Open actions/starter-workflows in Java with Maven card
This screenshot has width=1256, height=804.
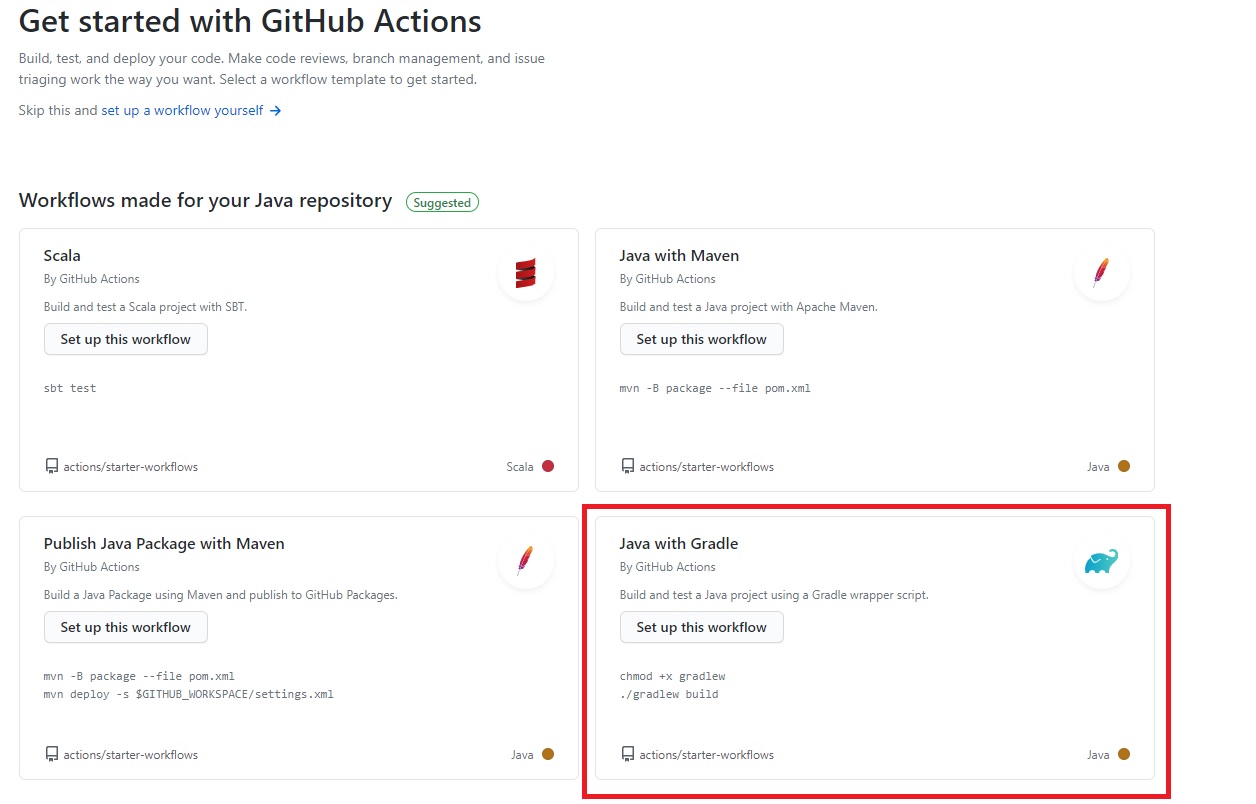click(x=707, y=467)
